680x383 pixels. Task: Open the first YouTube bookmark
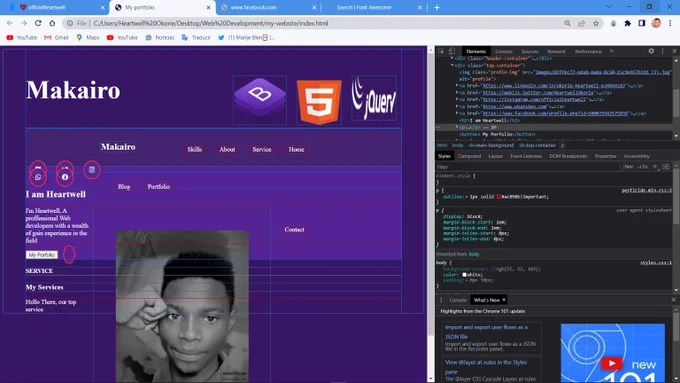[x=22, y=38]
